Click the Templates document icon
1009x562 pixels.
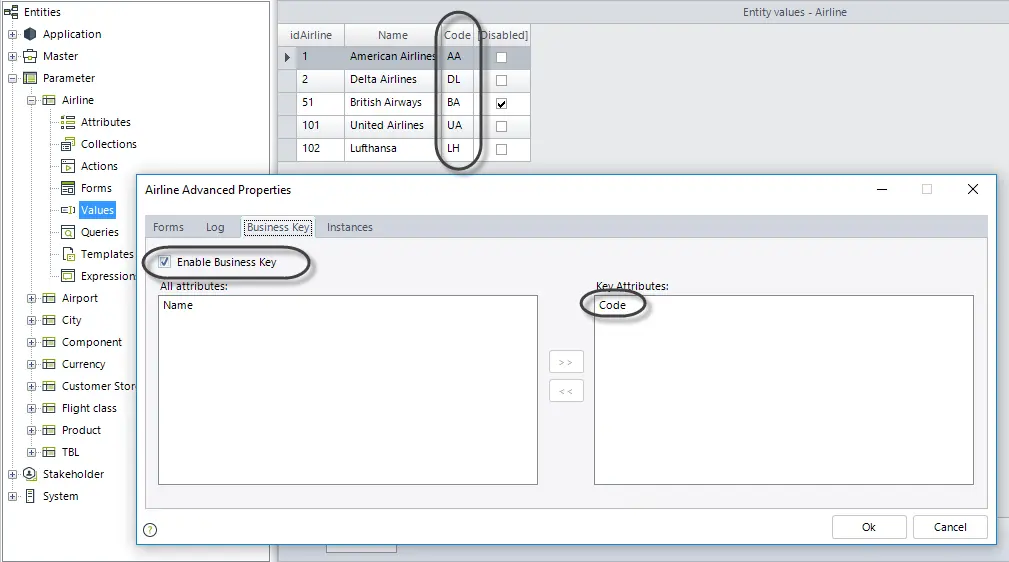pos(68,254)
